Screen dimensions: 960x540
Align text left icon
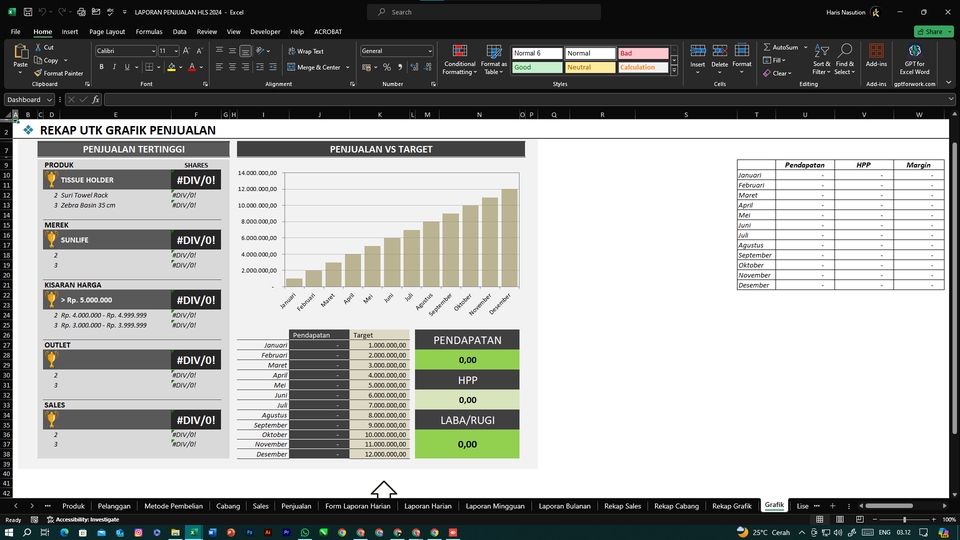tap(219, 67)
